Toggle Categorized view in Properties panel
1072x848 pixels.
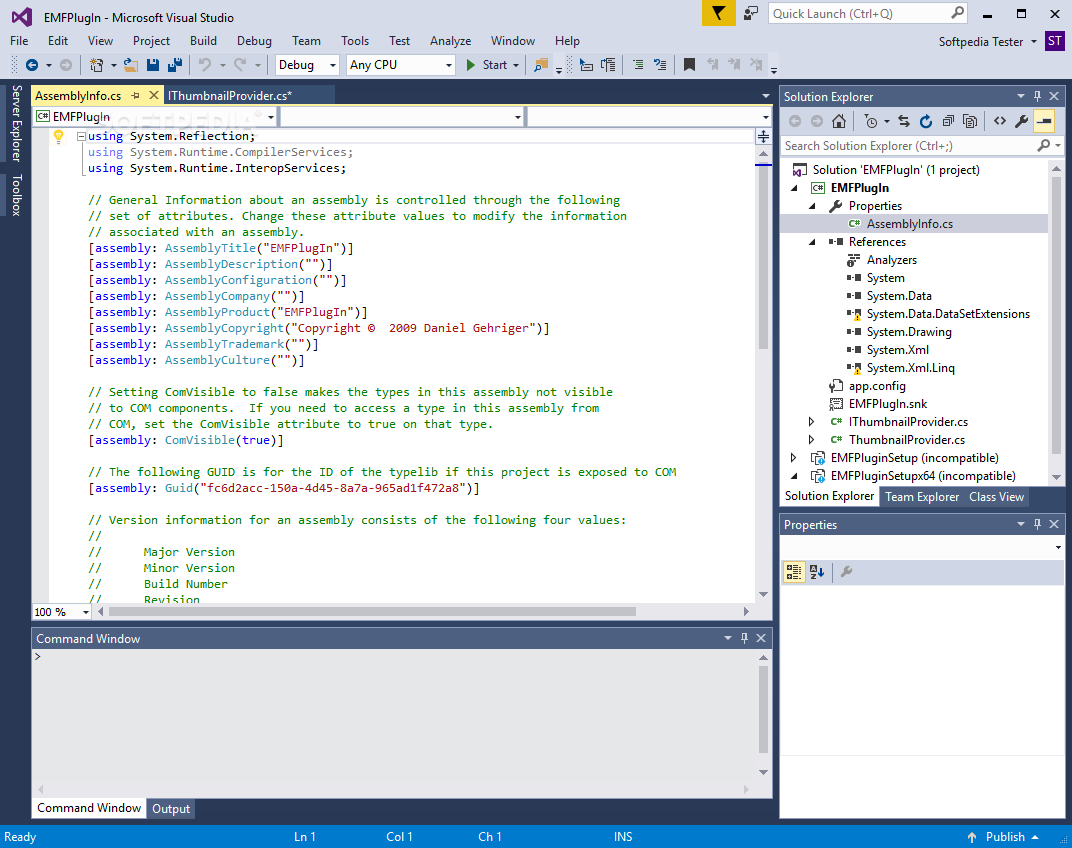click(794, 572)
